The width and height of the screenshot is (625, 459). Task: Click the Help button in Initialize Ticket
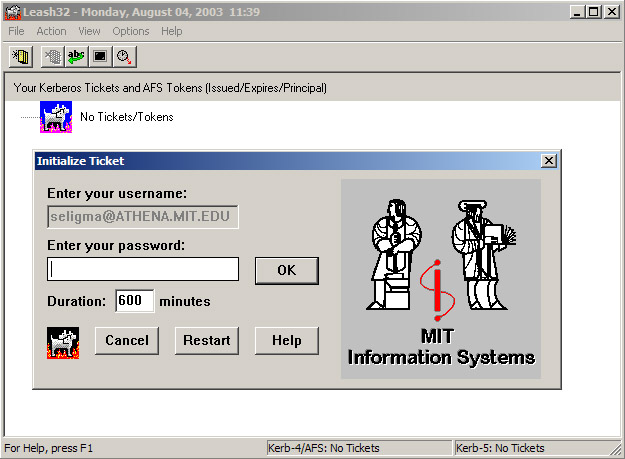(x=286, y=341)
